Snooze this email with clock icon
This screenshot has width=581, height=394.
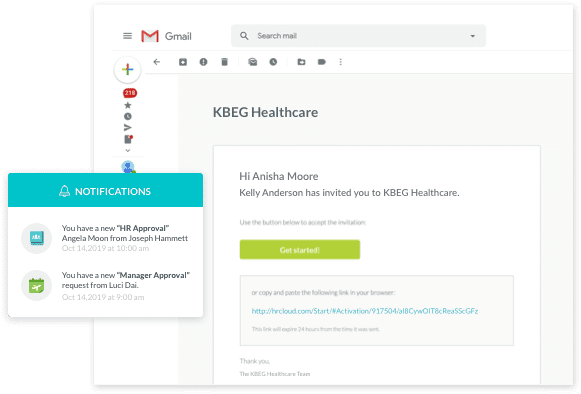click(273, 62)
